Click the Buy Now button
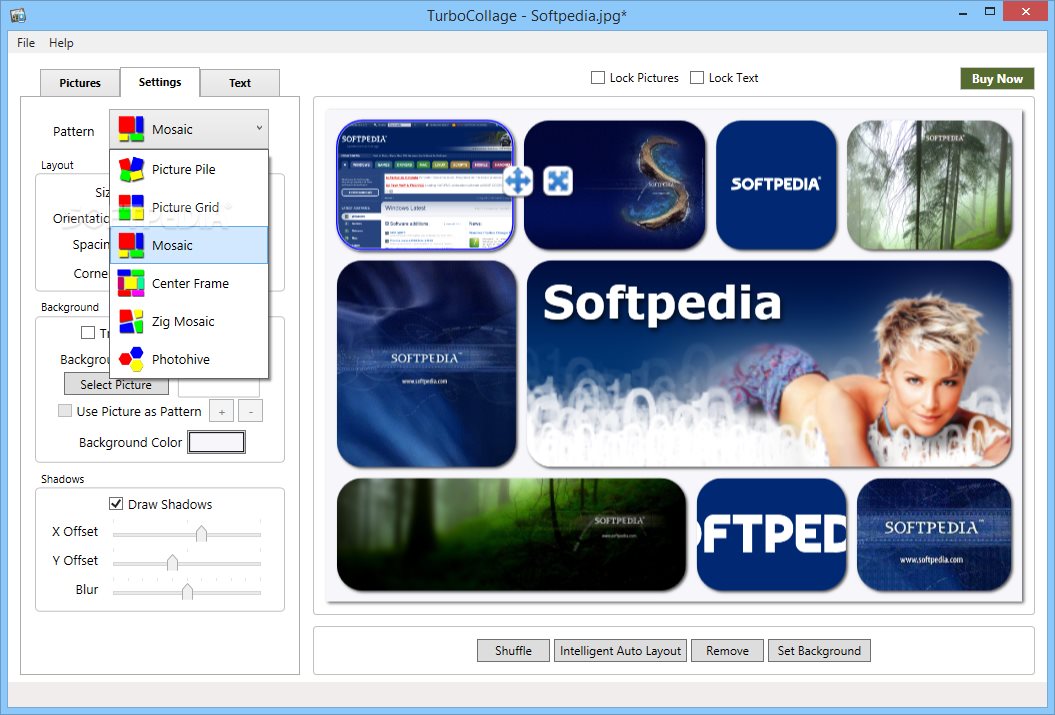 (x=997, y=79)
